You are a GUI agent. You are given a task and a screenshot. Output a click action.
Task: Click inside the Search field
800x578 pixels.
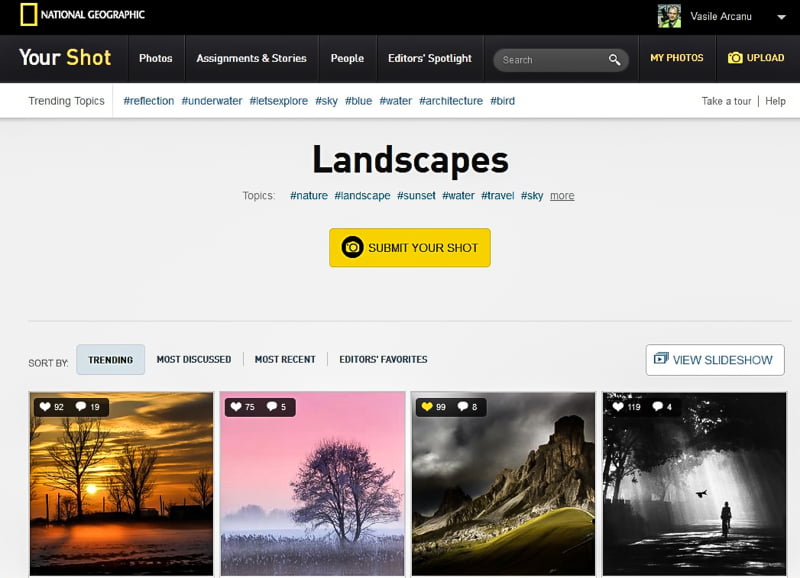(x=550, y=60)
